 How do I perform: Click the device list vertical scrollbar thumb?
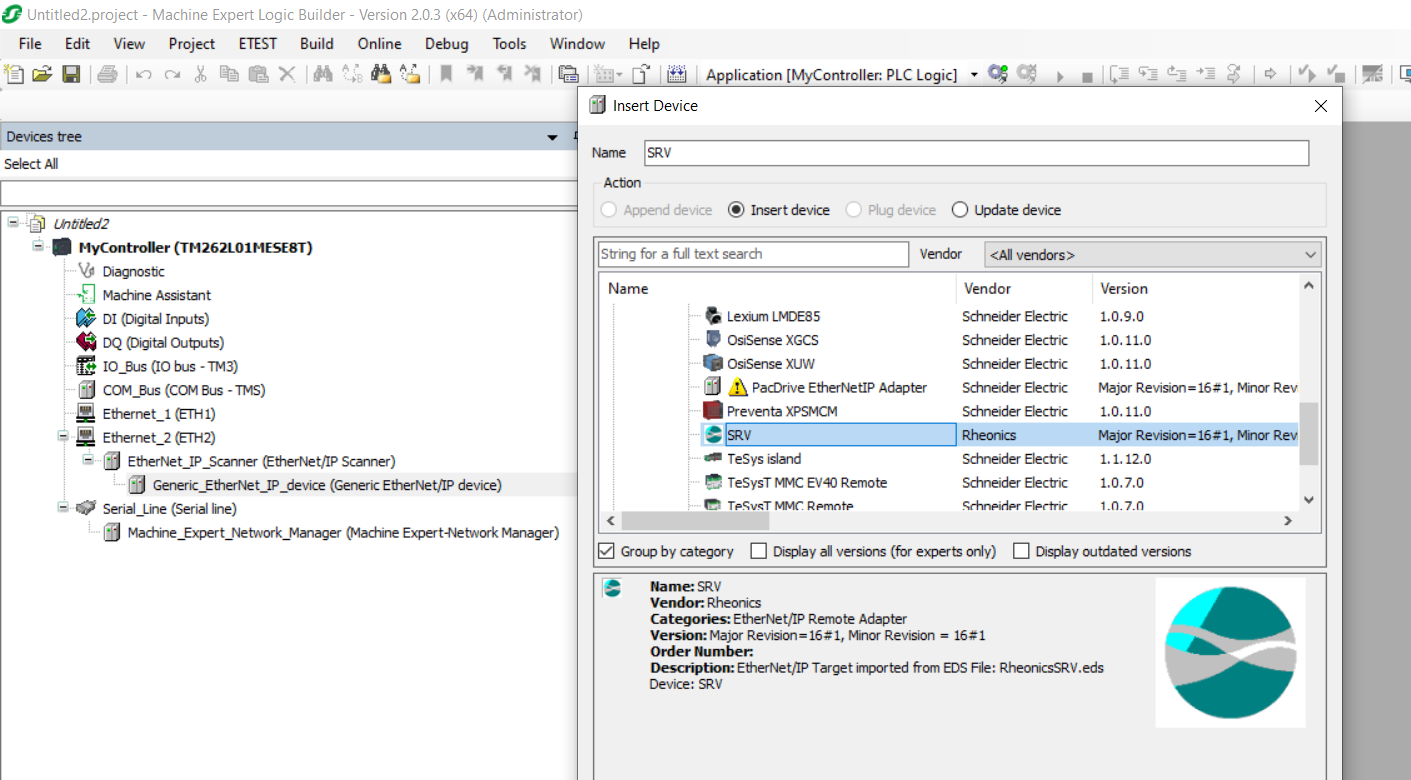1308,434
